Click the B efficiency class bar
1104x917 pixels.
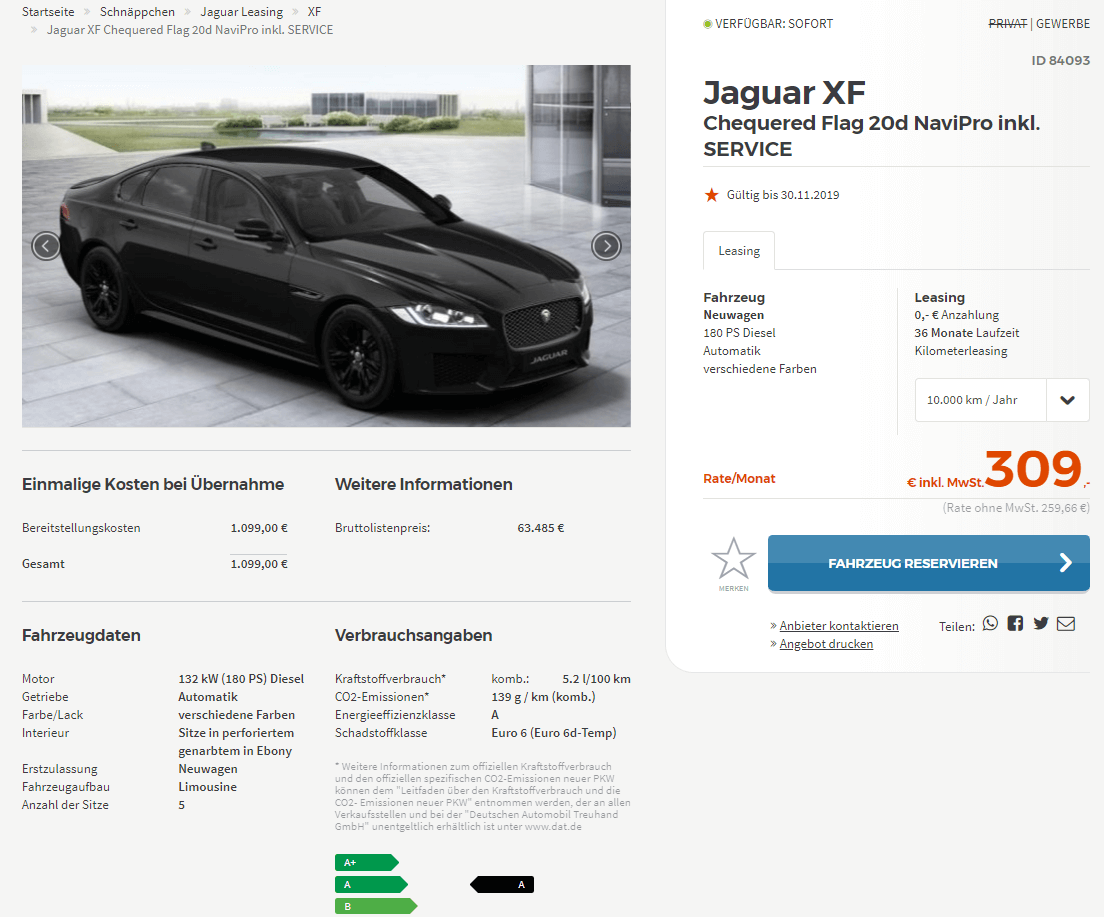[376, 906]
